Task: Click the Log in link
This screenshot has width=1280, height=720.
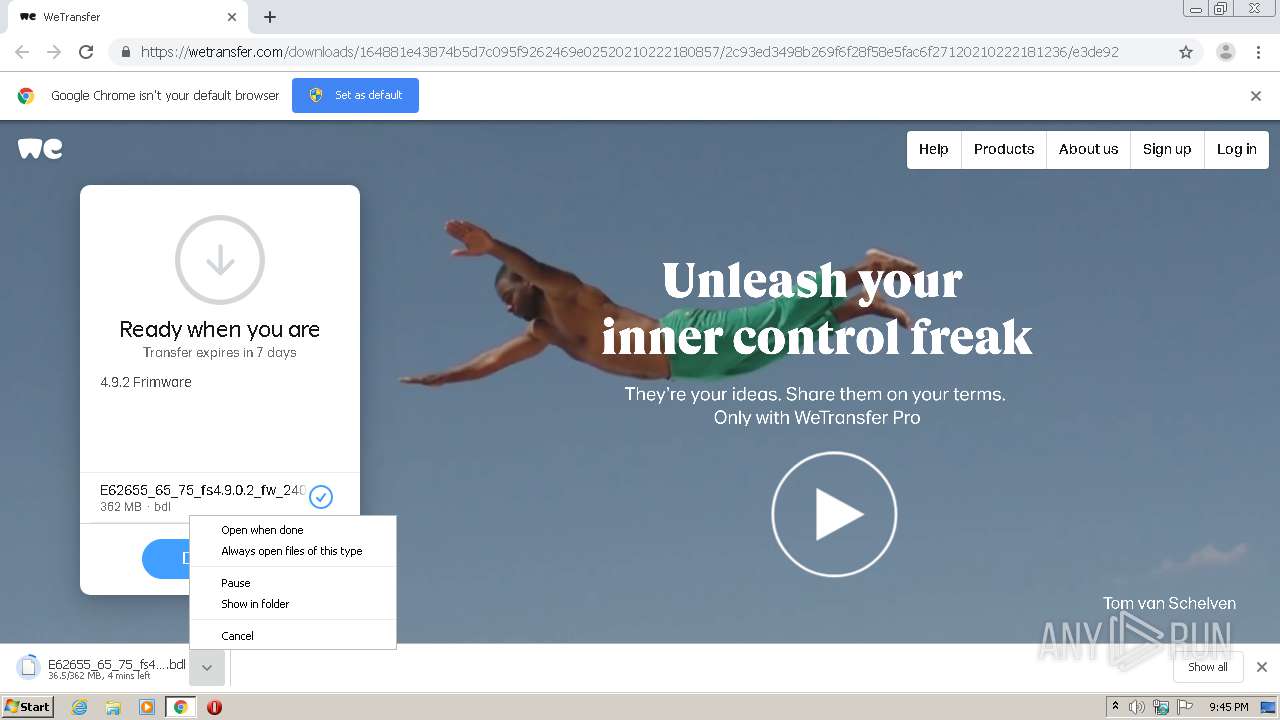Action: coord(1237,149)
